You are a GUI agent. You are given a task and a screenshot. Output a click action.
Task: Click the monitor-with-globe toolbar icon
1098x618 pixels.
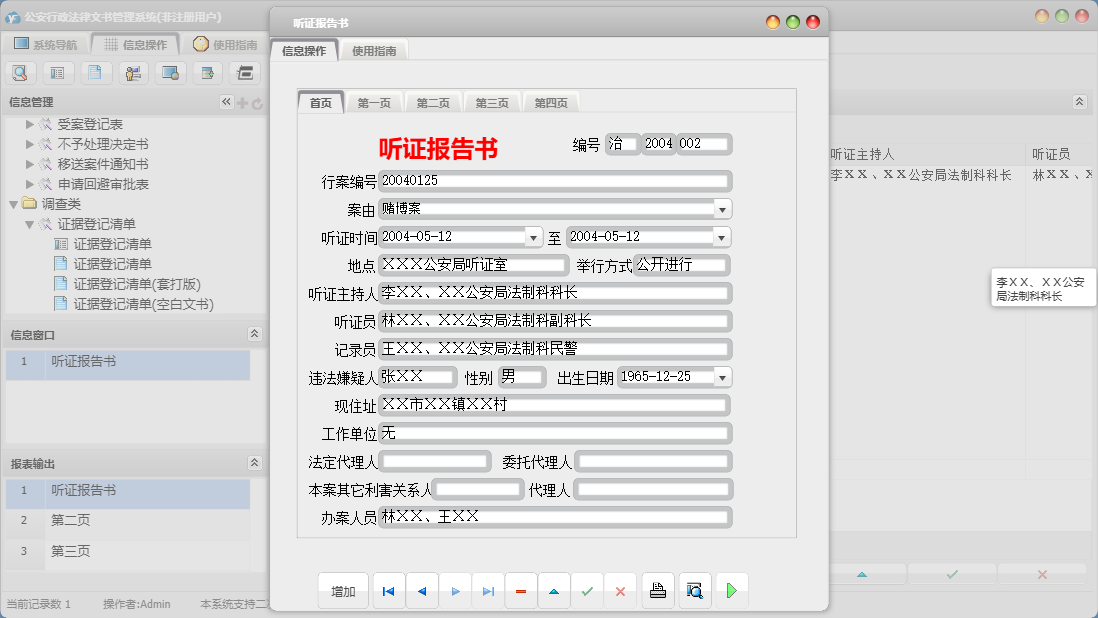170,72
